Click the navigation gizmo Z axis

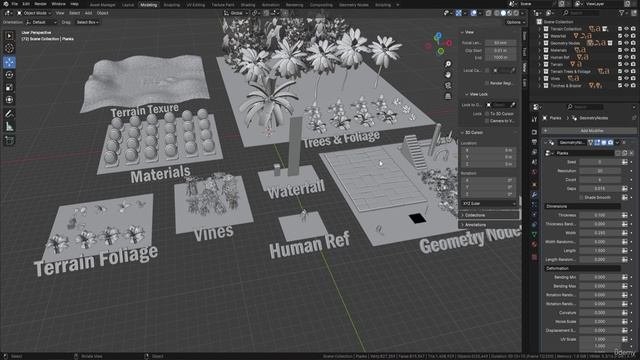tap(438, 36)
